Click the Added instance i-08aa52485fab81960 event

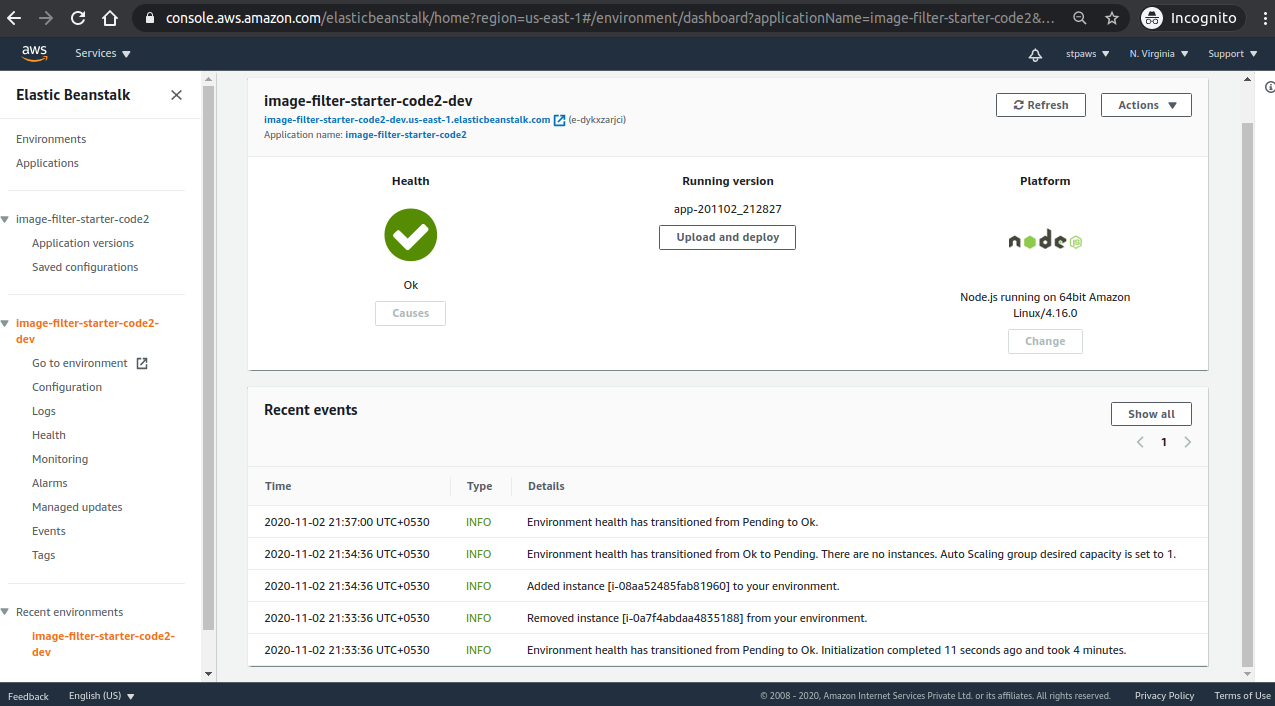tap(683, 586)
